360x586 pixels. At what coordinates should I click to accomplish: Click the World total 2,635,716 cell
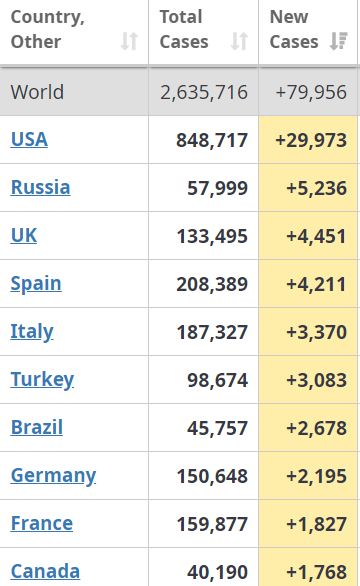coord(203,92)
